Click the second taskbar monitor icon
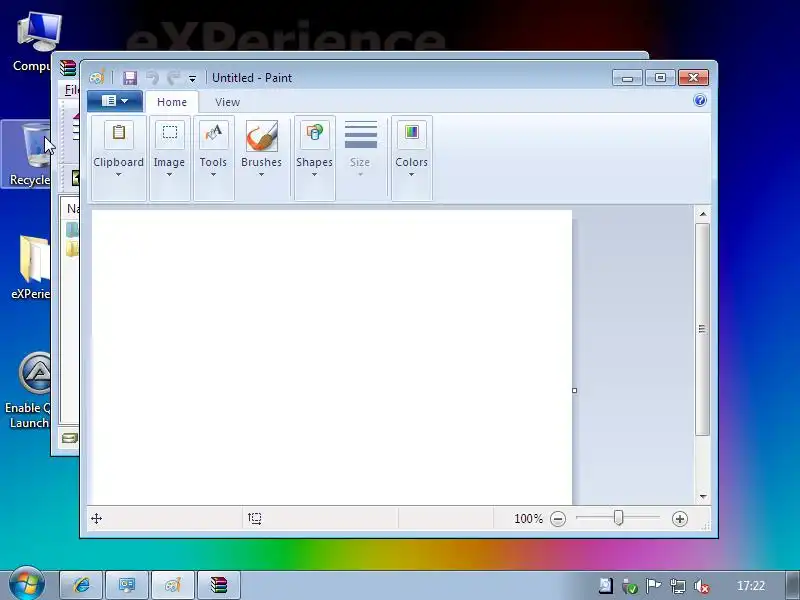The width and height of the screenshot is (800, 600). click(127, 585)
